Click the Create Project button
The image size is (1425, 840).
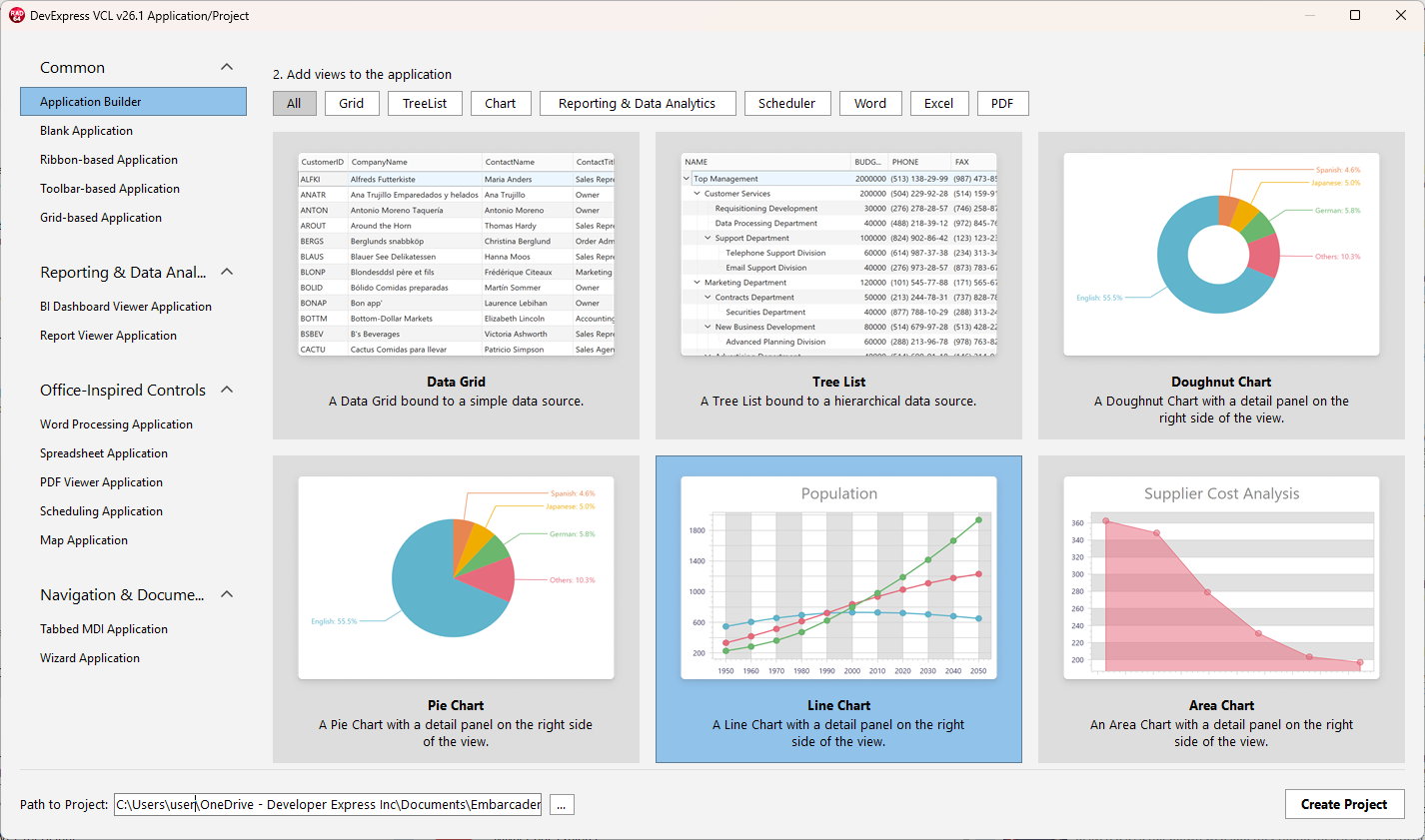(x=1344, y=804)
